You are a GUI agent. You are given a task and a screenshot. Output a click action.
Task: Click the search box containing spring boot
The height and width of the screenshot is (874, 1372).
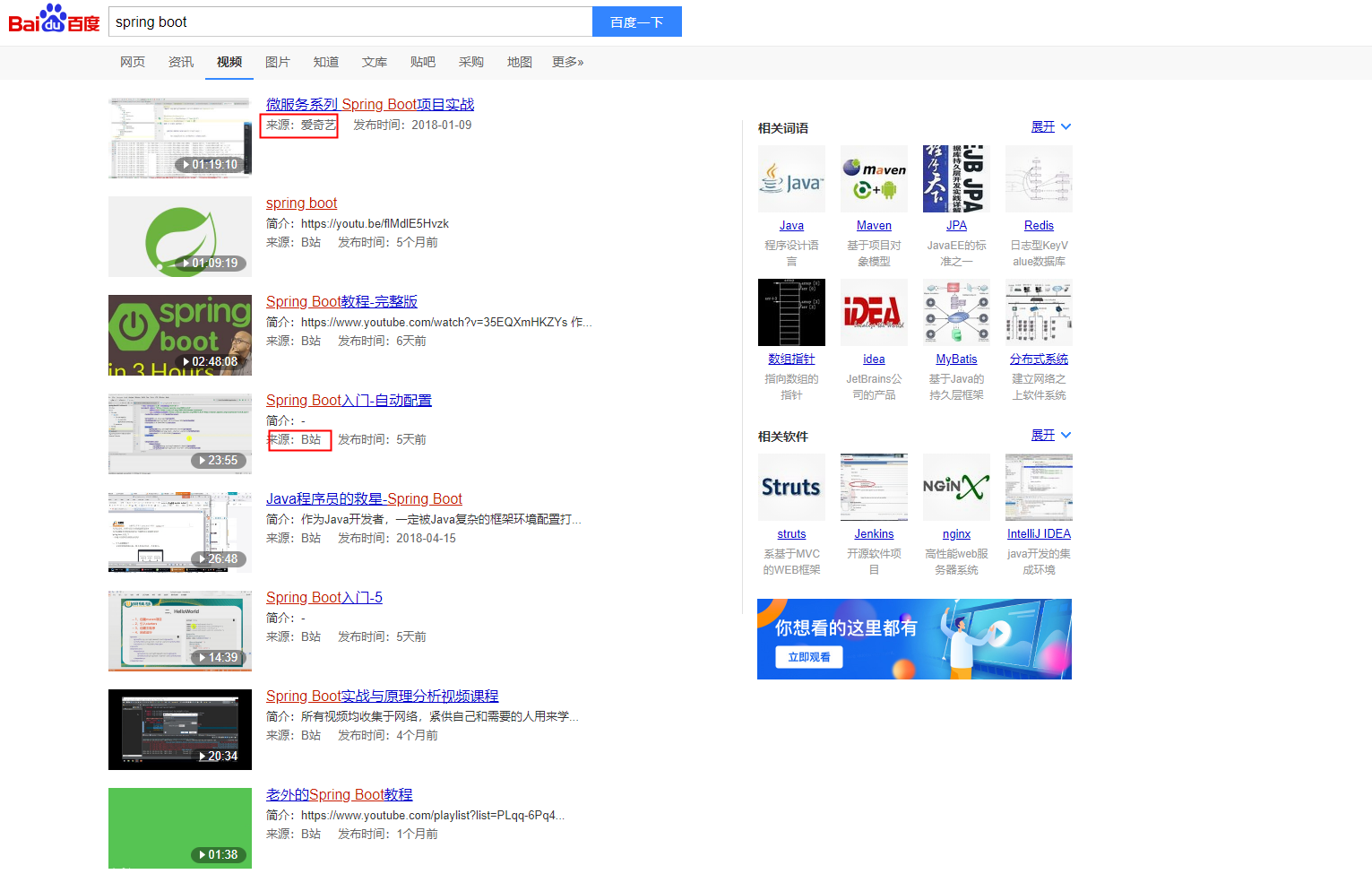[350, 22]
